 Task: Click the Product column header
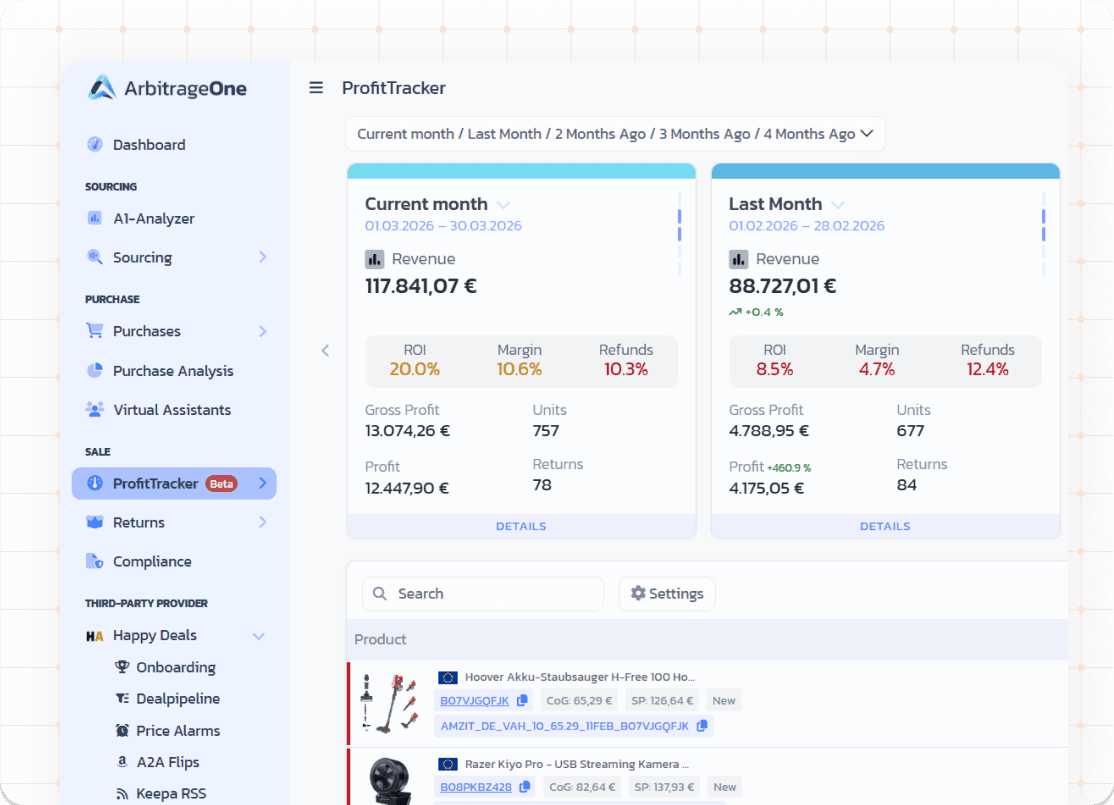[x=380, y=639]
